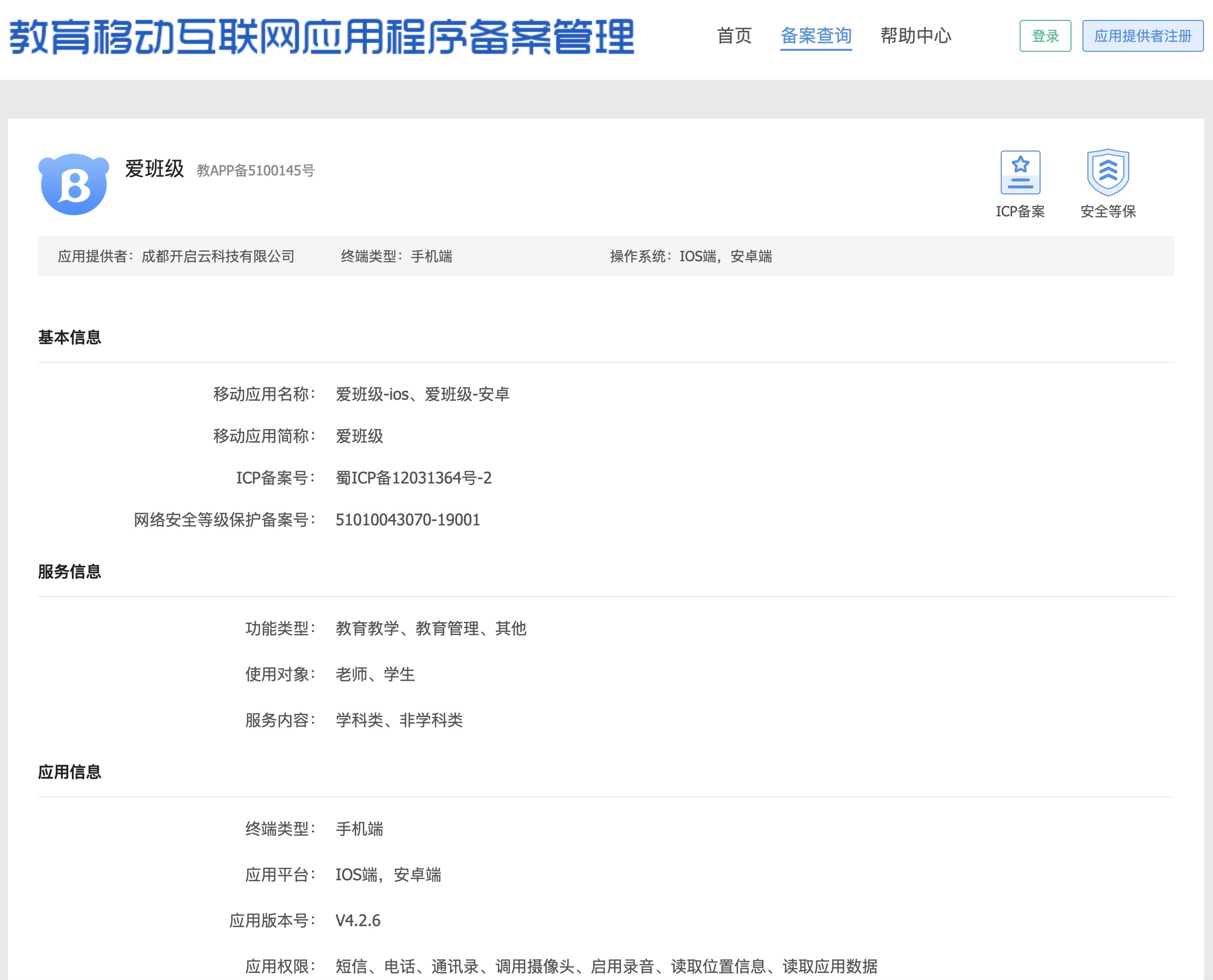This screenshot has width=1213, height=980.
Task: Select record number 教APP备5100145号
Action: (x=255, y=170)
